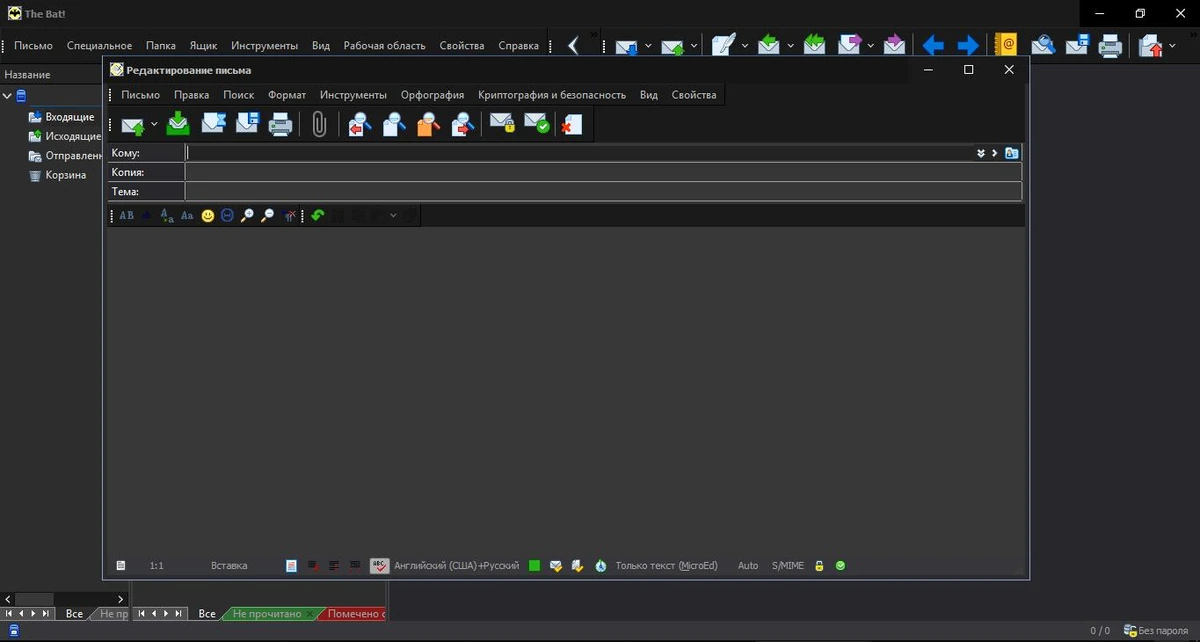
Task: Toggle message encryption envelope-with-lock icon
Action: [x=502, y=124]
